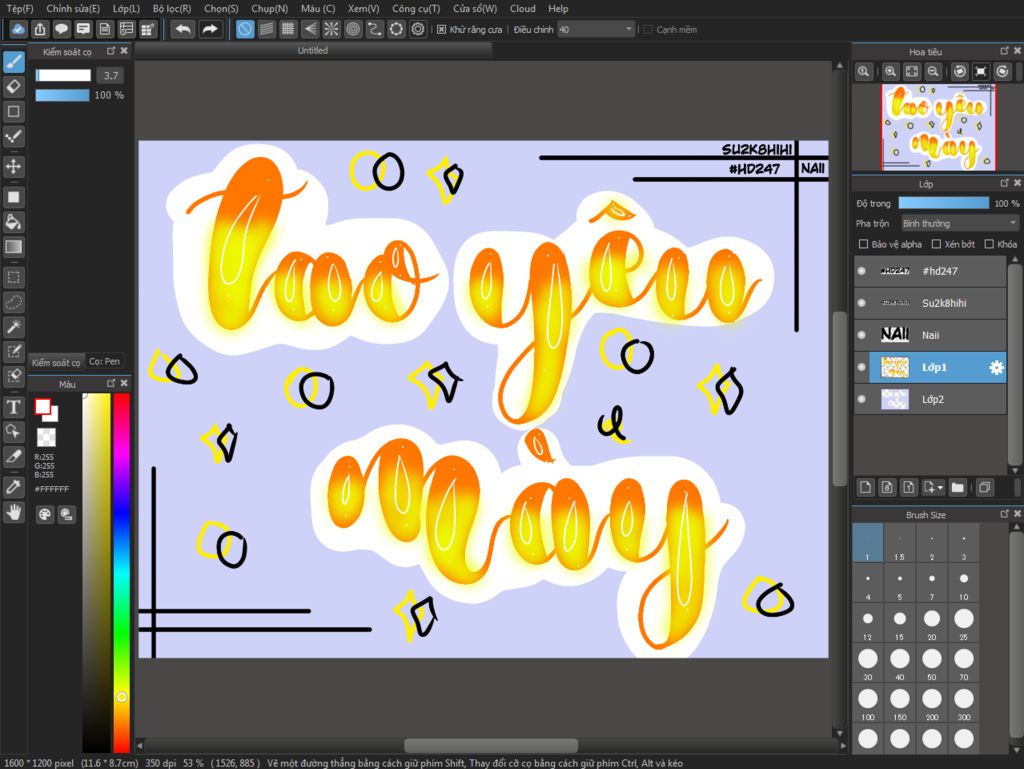Click the cloud save toolbar icon
Image resolution: width=1024 pixels, height=769 pixels.
coord(18,29)
